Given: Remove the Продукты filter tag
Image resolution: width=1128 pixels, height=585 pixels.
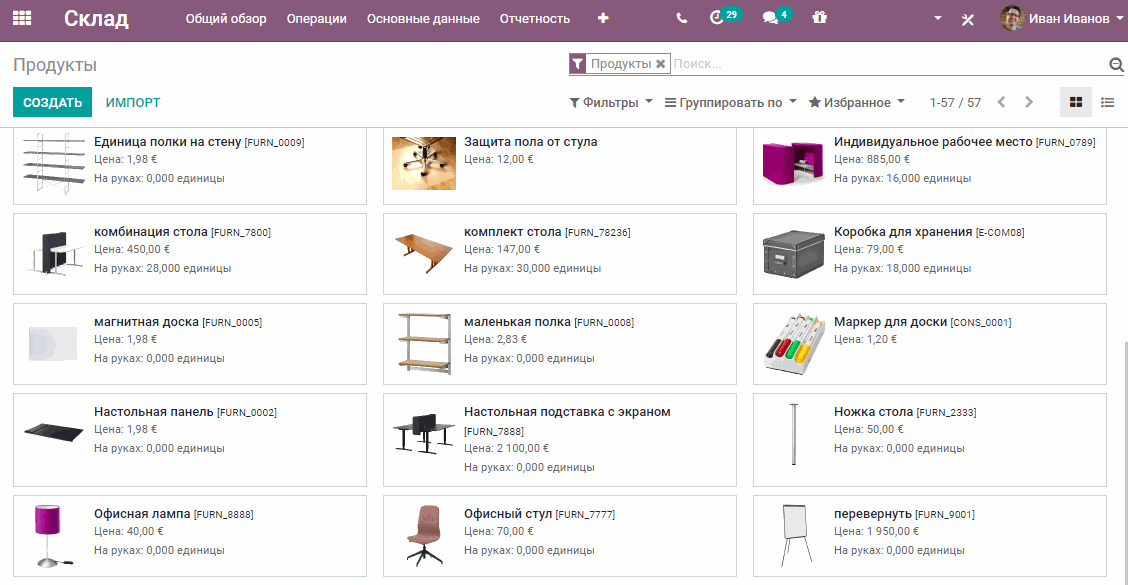Looking at the screenshot, I should pos(660,62).
